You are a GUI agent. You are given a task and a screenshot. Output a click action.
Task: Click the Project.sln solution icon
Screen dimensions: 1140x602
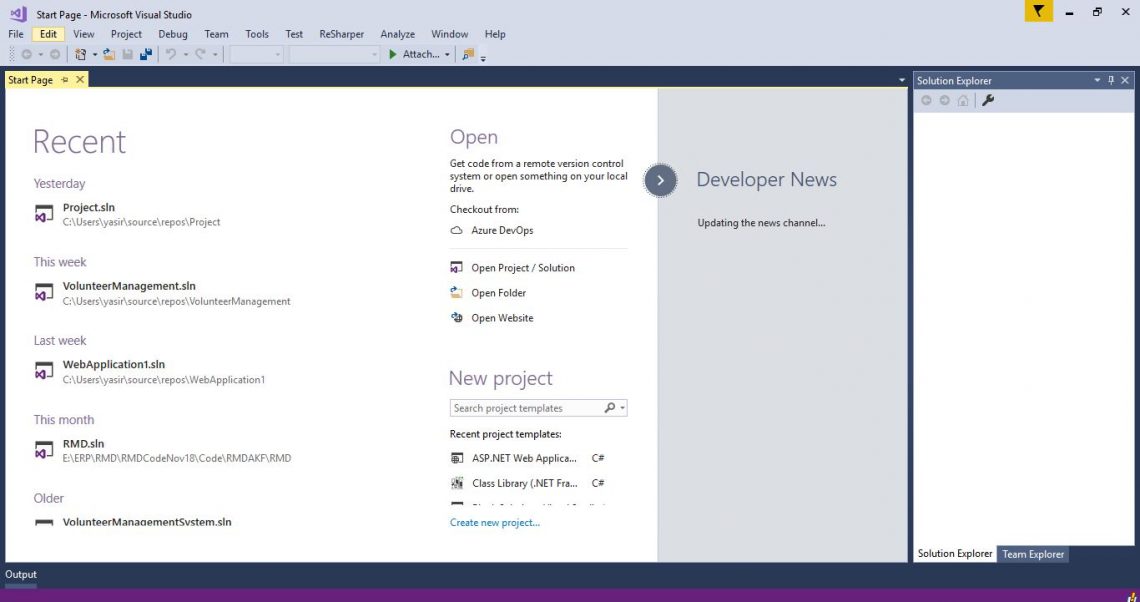coord(44,214)
